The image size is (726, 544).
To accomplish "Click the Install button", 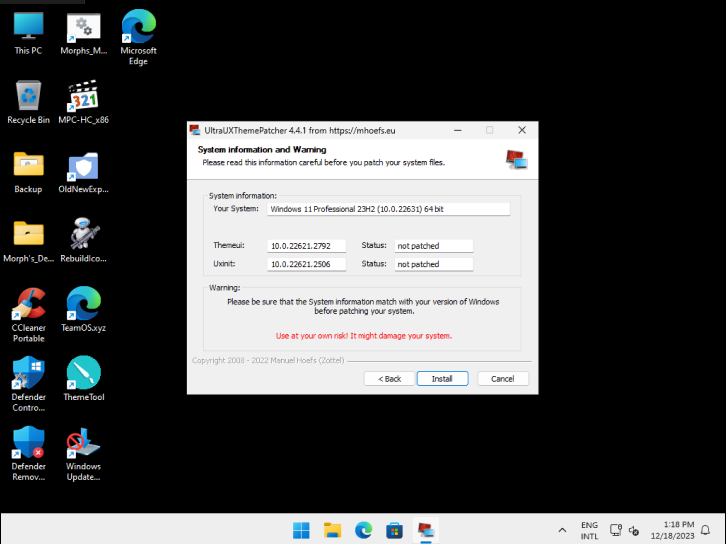I will click(x=442, y=379).
